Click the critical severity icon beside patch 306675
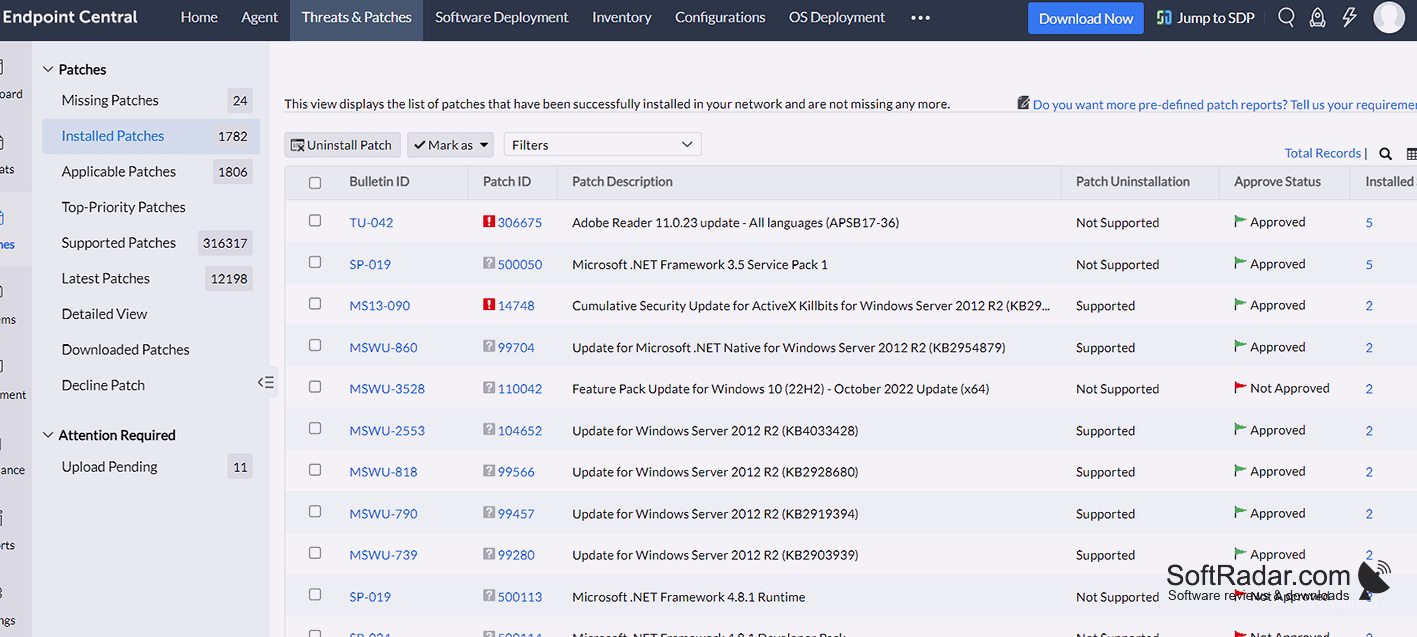The image size is (1417, 637). pyautogui.click(x=489, y=222)
